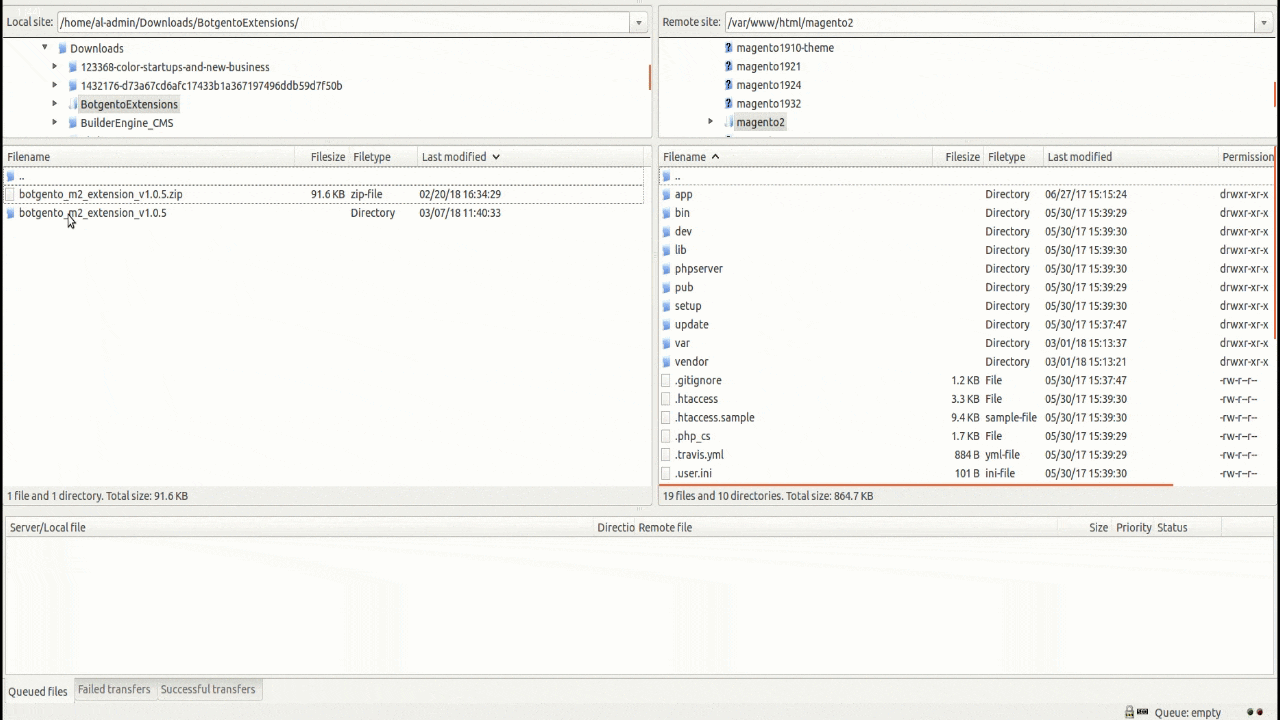Sort local files by Filetype column
Screen dimensions: 1280x720
(x=383, y=157)
